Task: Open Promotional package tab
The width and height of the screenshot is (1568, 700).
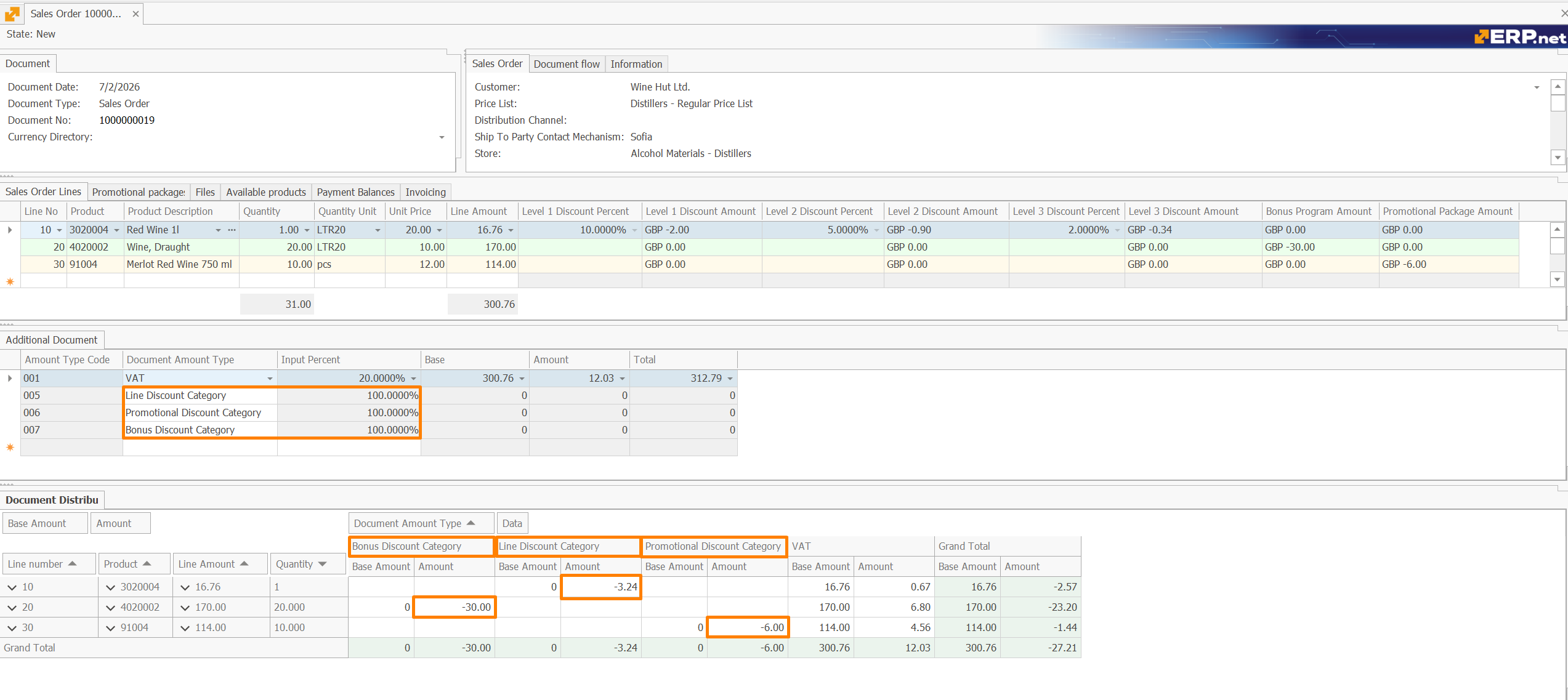Action: 139,192
